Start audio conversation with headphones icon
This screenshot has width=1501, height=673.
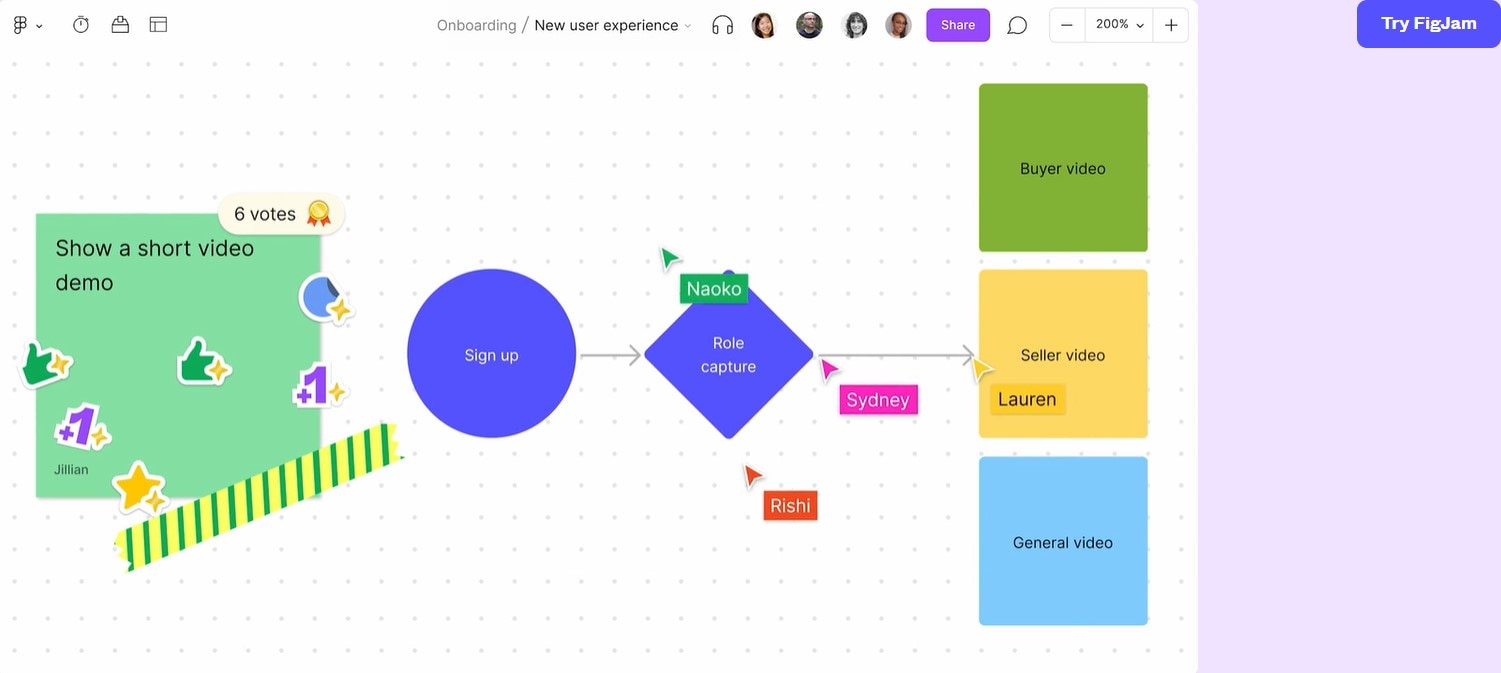click(x=722, y=25)
